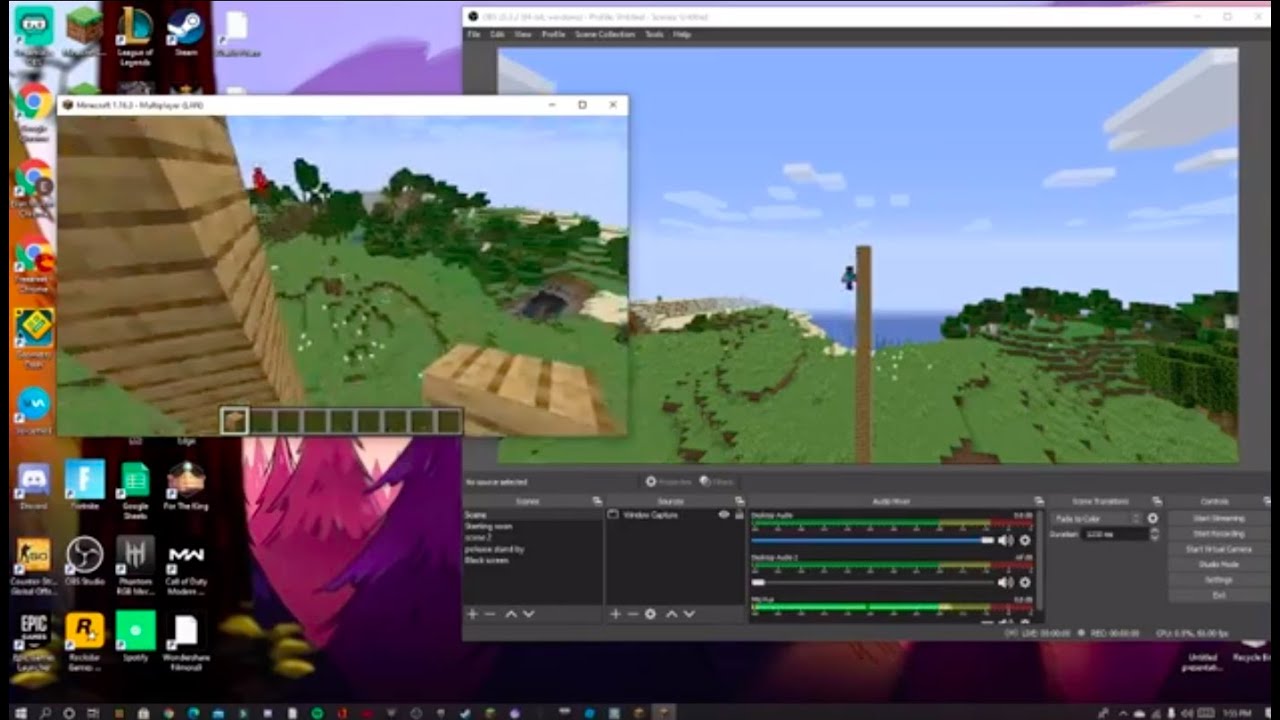
Task: Mute Desktop Audio speaker icon
Action: point(1005,540)
